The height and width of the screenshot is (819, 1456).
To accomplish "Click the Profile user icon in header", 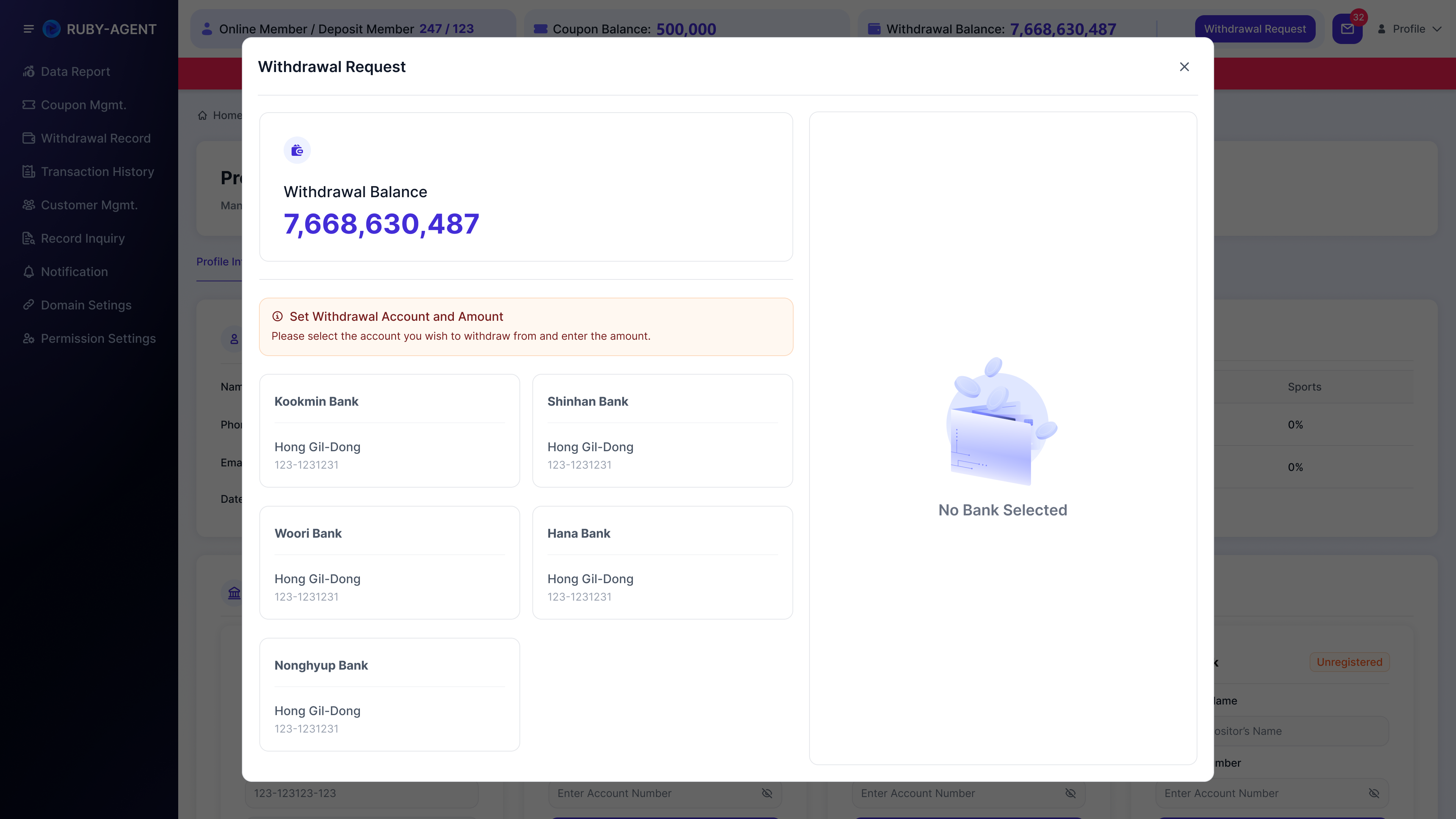I will click(1381, 29).
